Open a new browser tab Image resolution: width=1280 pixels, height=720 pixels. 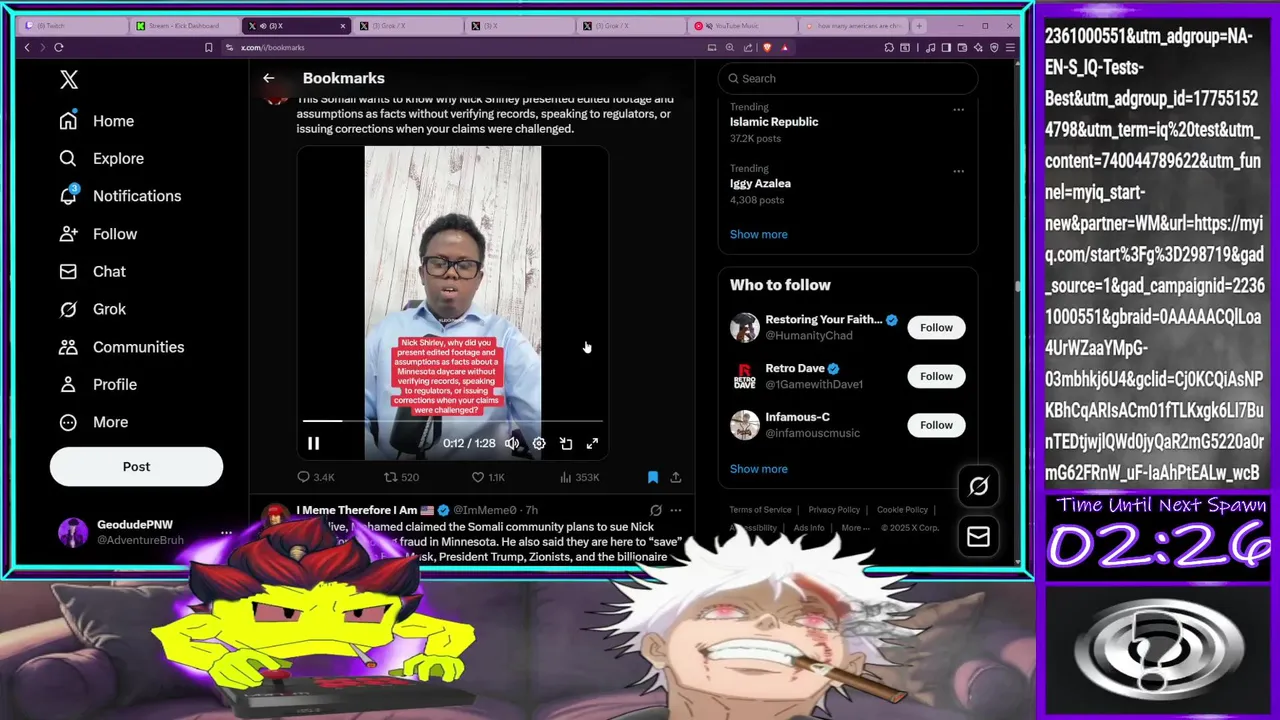tap(919, 26)
